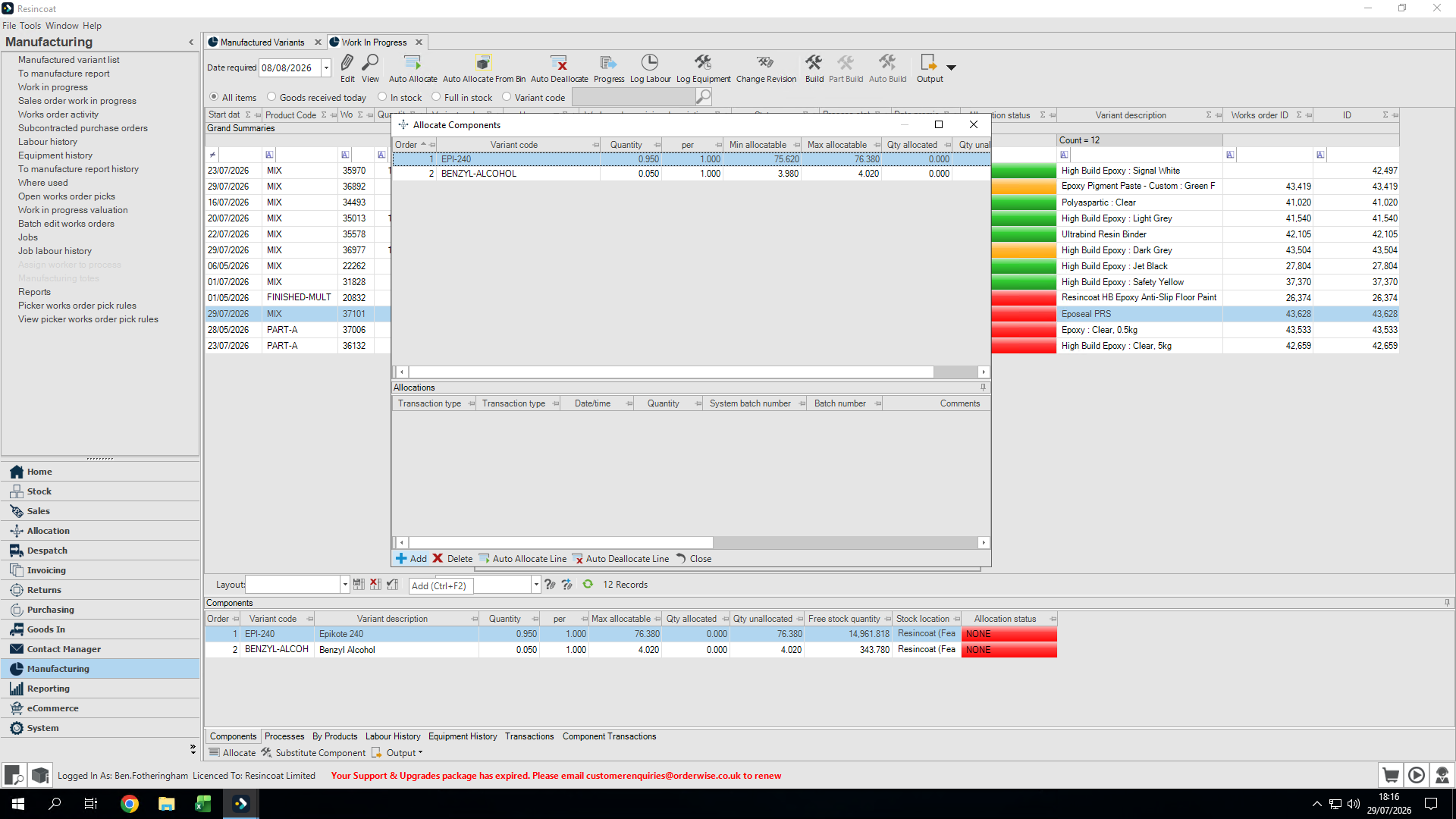
Task: Select the BENZYL-ALCOHOL row in the dialog
Action: click(691, 174)
